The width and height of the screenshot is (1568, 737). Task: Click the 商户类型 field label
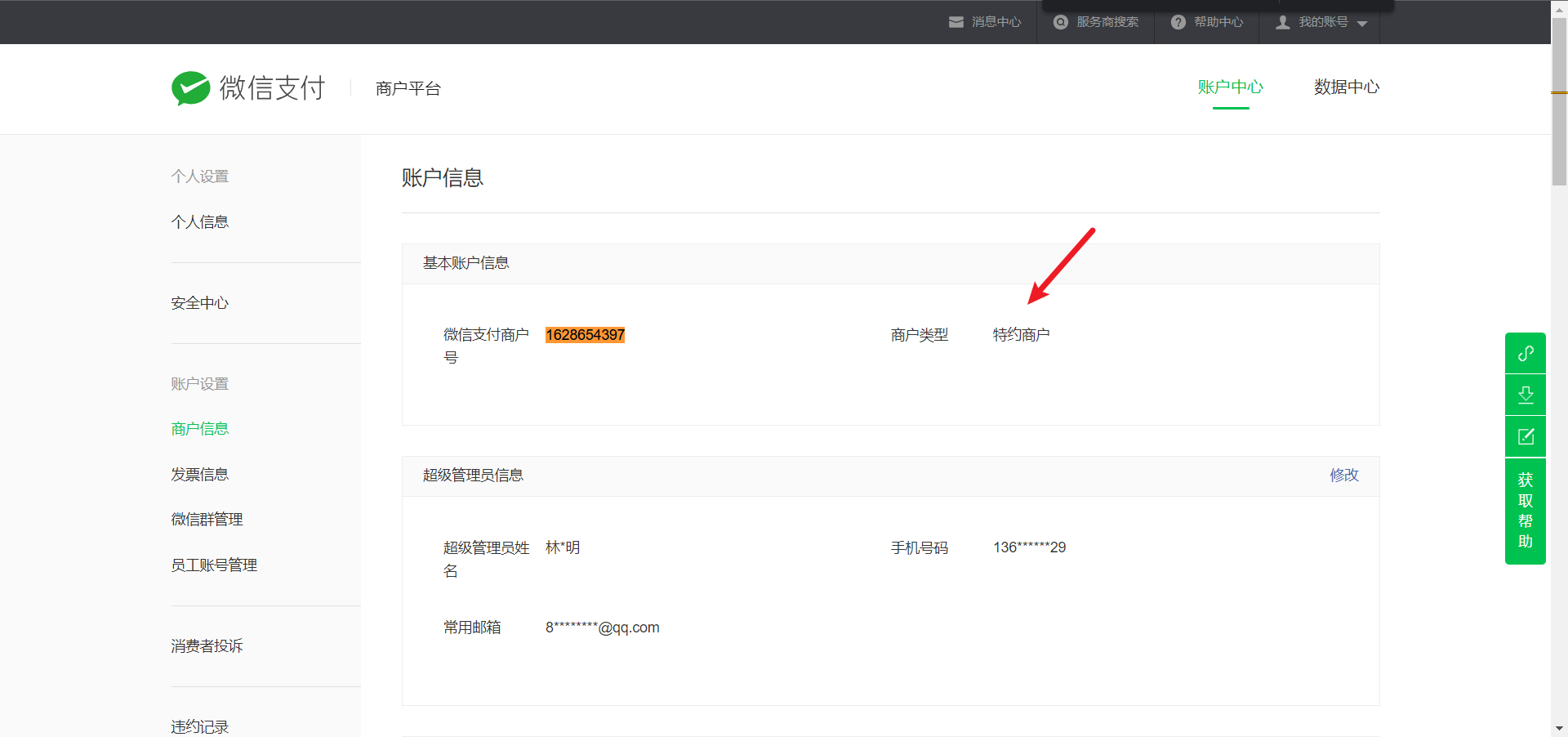point(920,335)
